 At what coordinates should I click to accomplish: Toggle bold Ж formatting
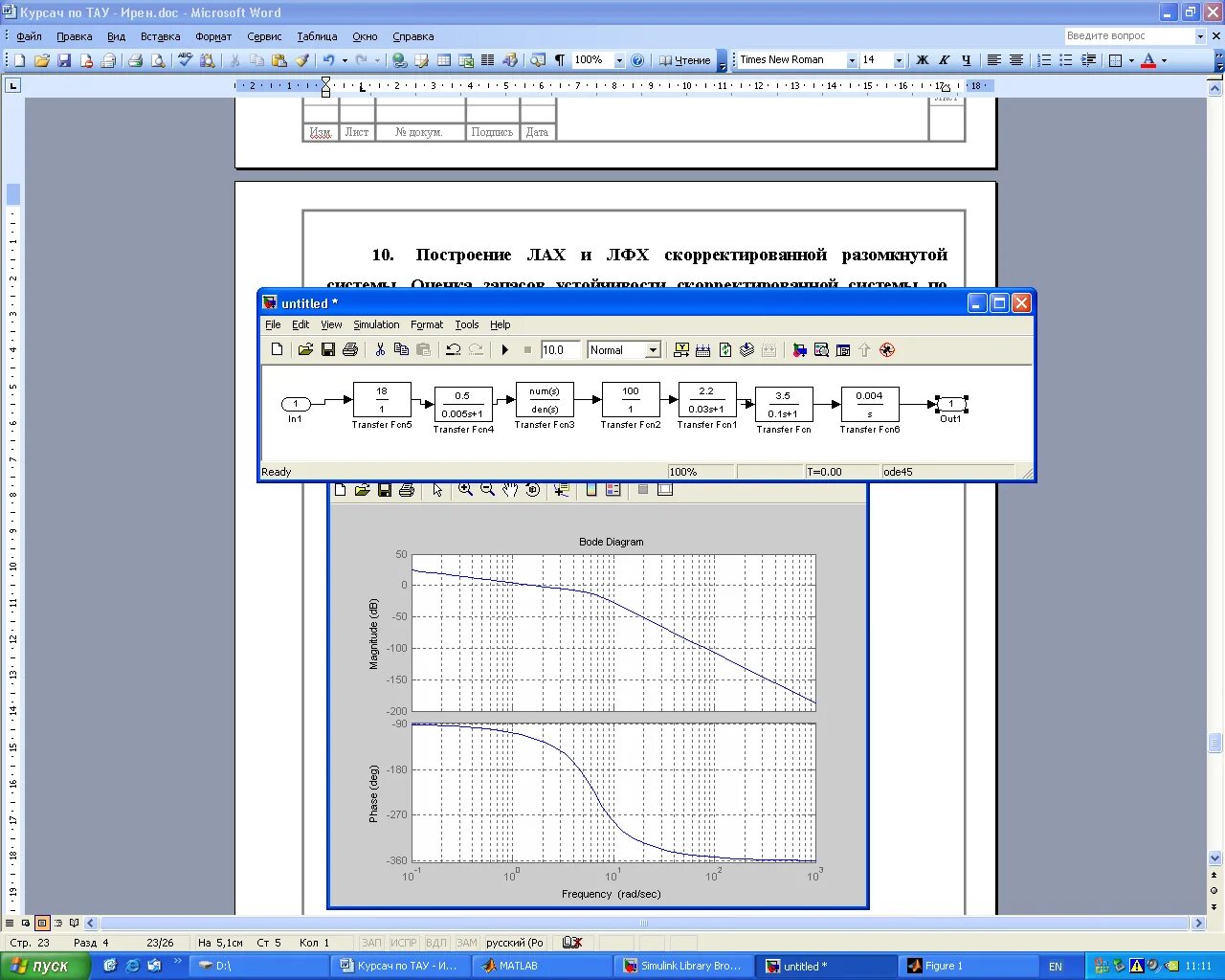923,60
